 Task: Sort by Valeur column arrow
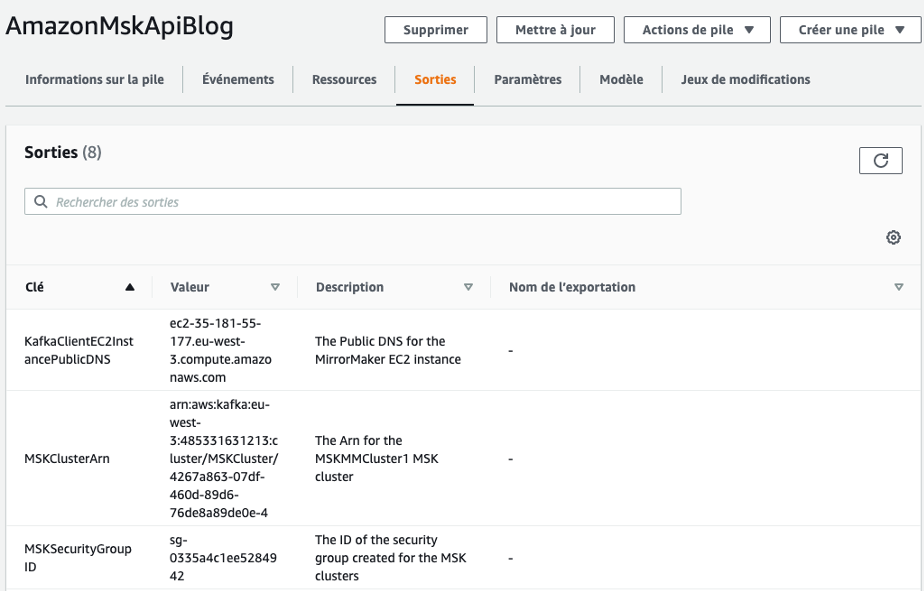275,287
